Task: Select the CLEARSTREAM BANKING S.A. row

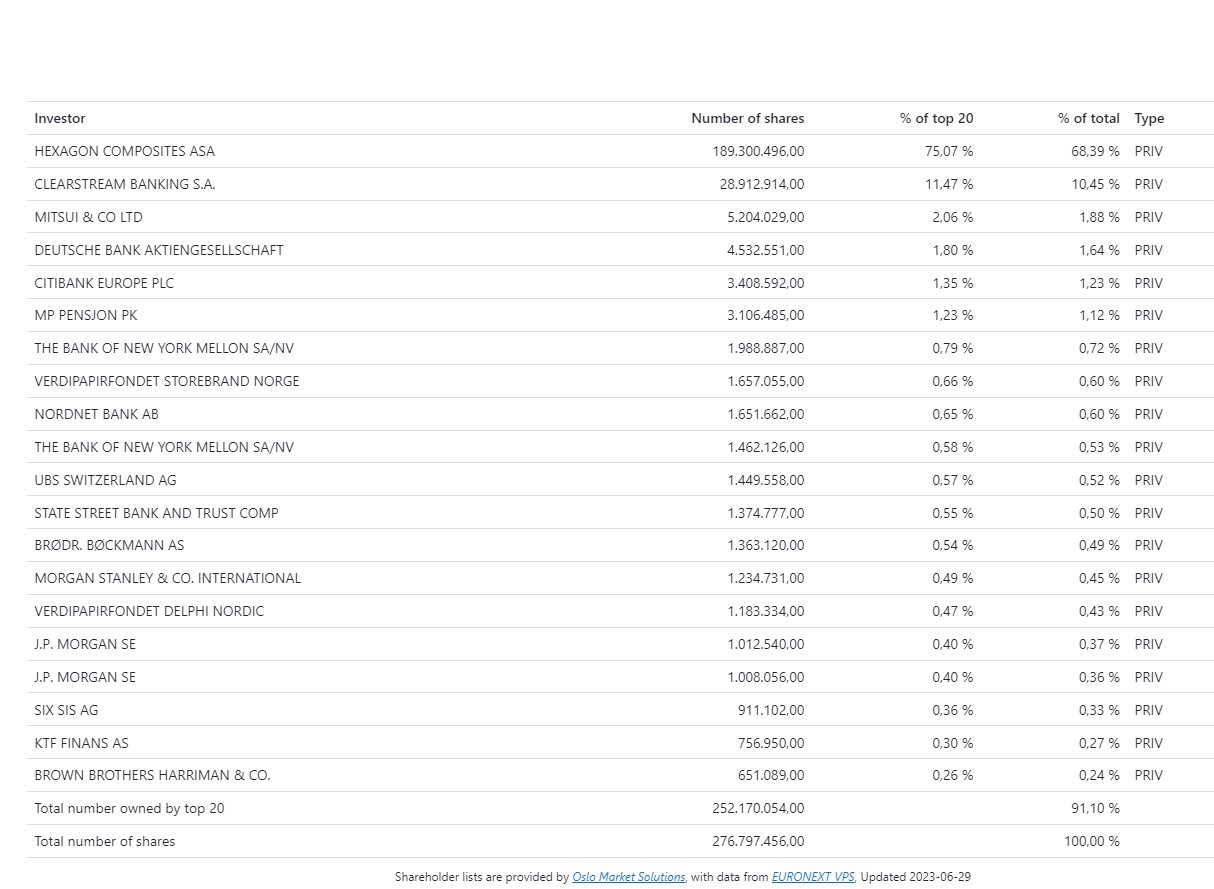Action: pyautogui.click(x=124, y=184)
